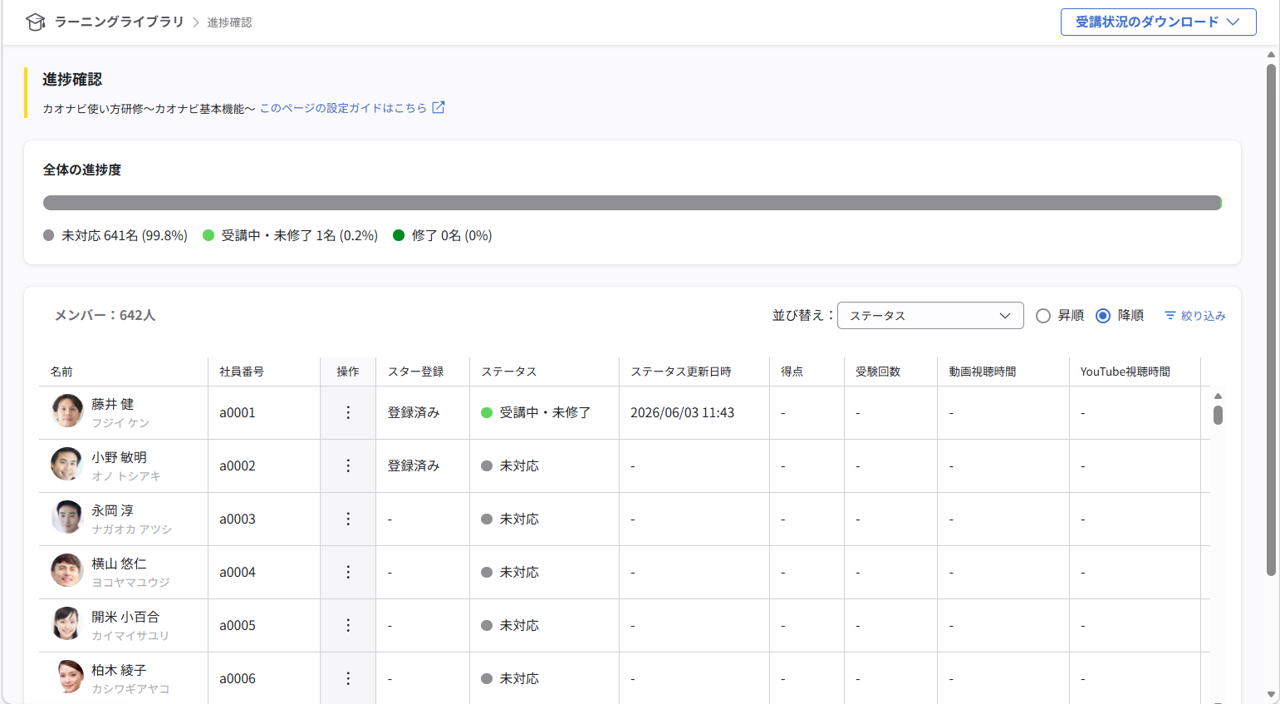1280x704 pixels.
Task: Click the 社員番号 column header
Action: (x=242, y=372)
